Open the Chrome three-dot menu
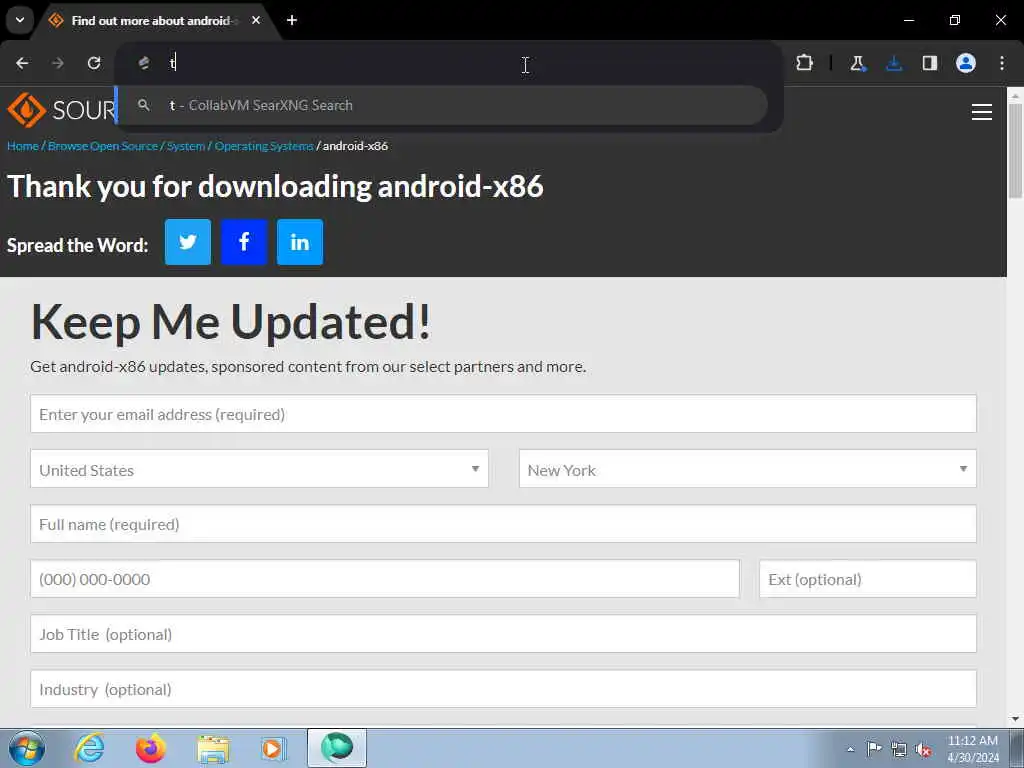The height and width of the screenshot is (768, 1024). tap(1002, 63)
